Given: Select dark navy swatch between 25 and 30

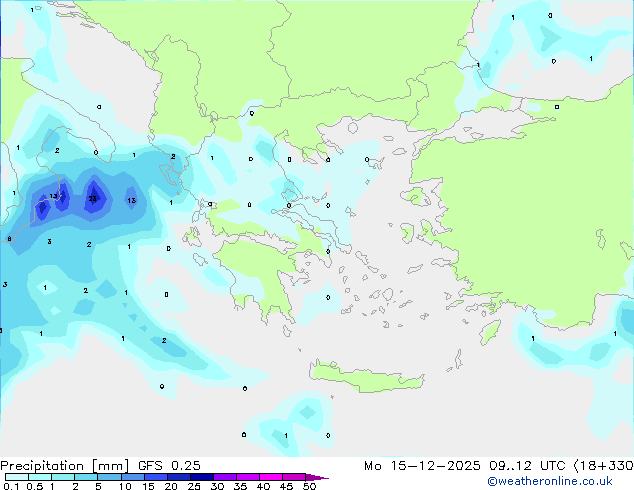Looking at the screenshot, I should click(x=201, y=477).
